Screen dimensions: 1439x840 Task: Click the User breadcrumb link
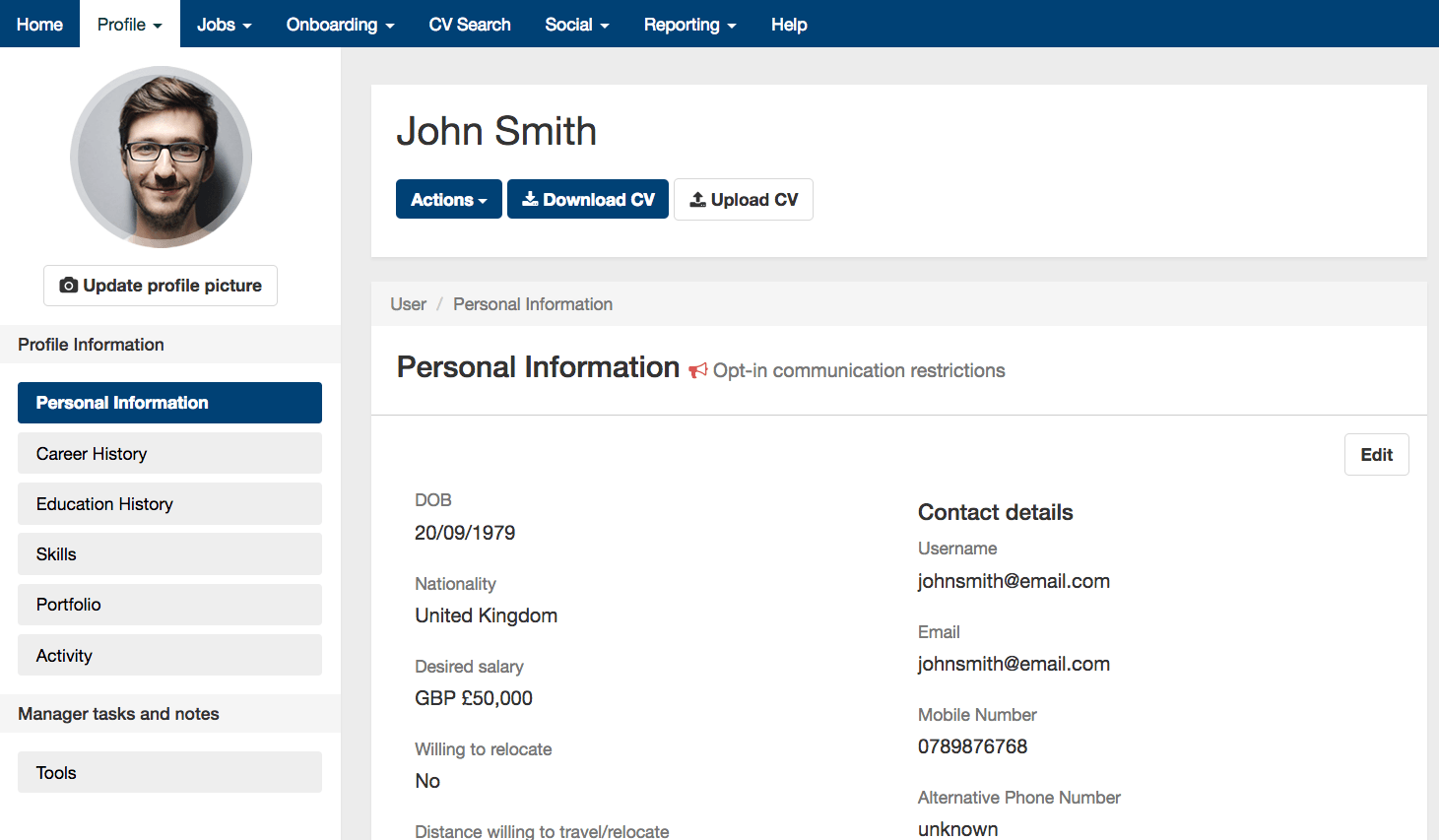coord(408,304)
